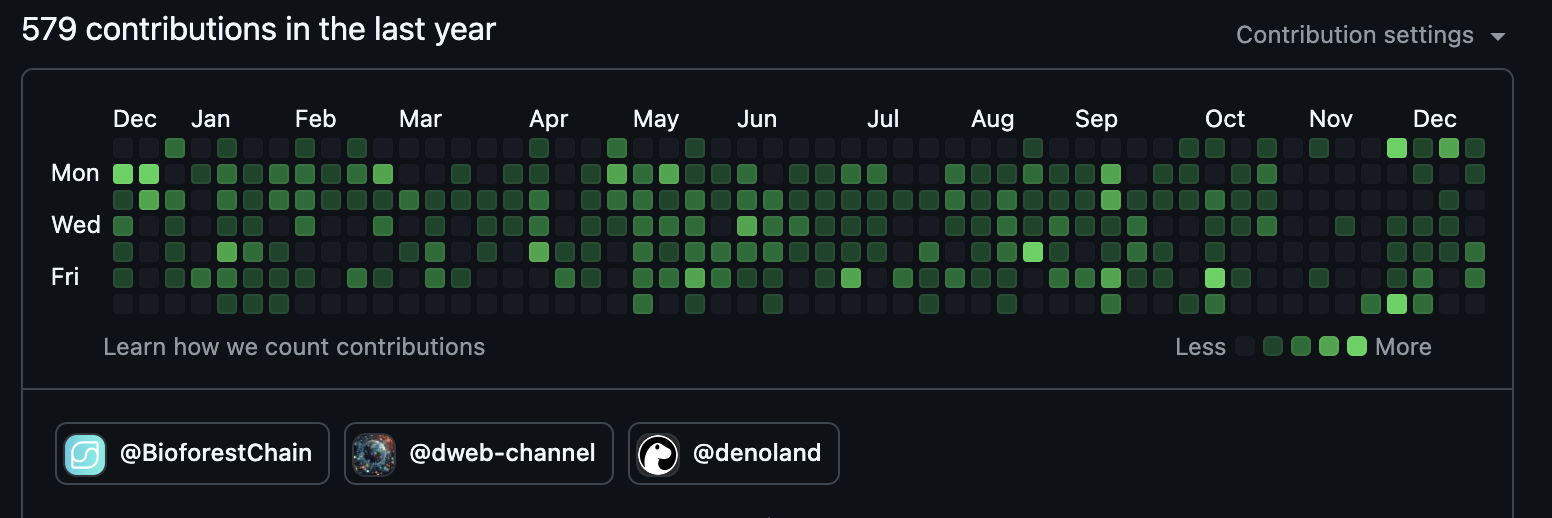Click the Fri weekday label
Viewport: 1552px width, 518px height.
(x=65, y=276)
